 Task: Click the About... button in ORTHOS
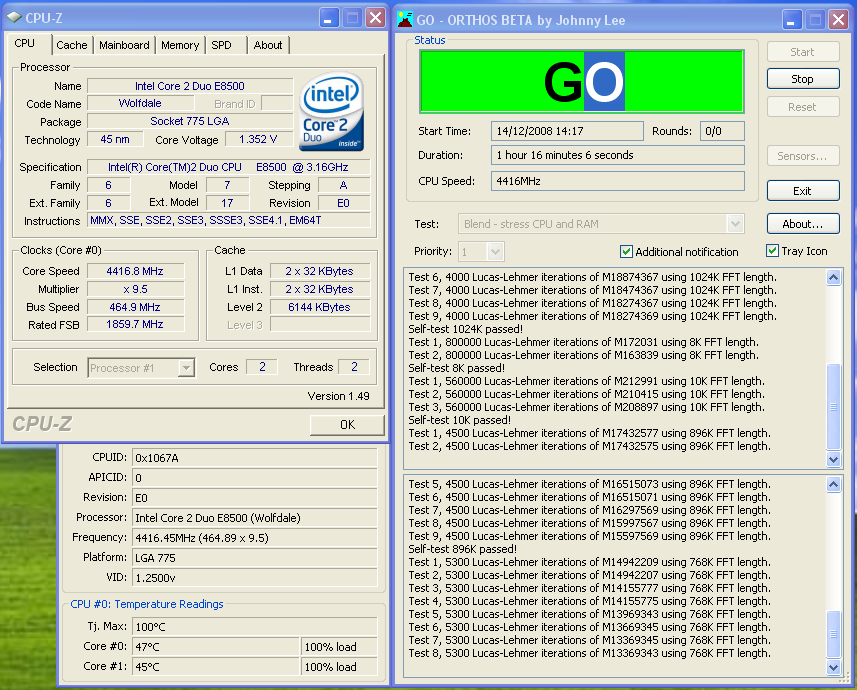[803, 224]
